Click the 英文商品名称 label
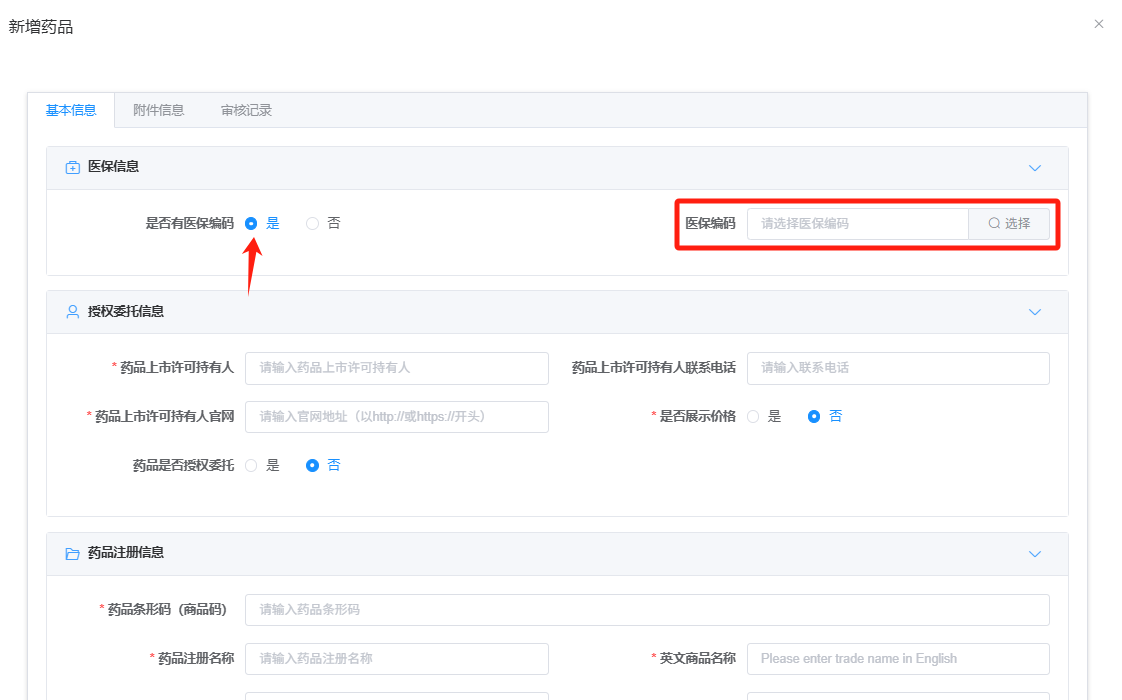 pyautogui.click(x=697, y=658)
